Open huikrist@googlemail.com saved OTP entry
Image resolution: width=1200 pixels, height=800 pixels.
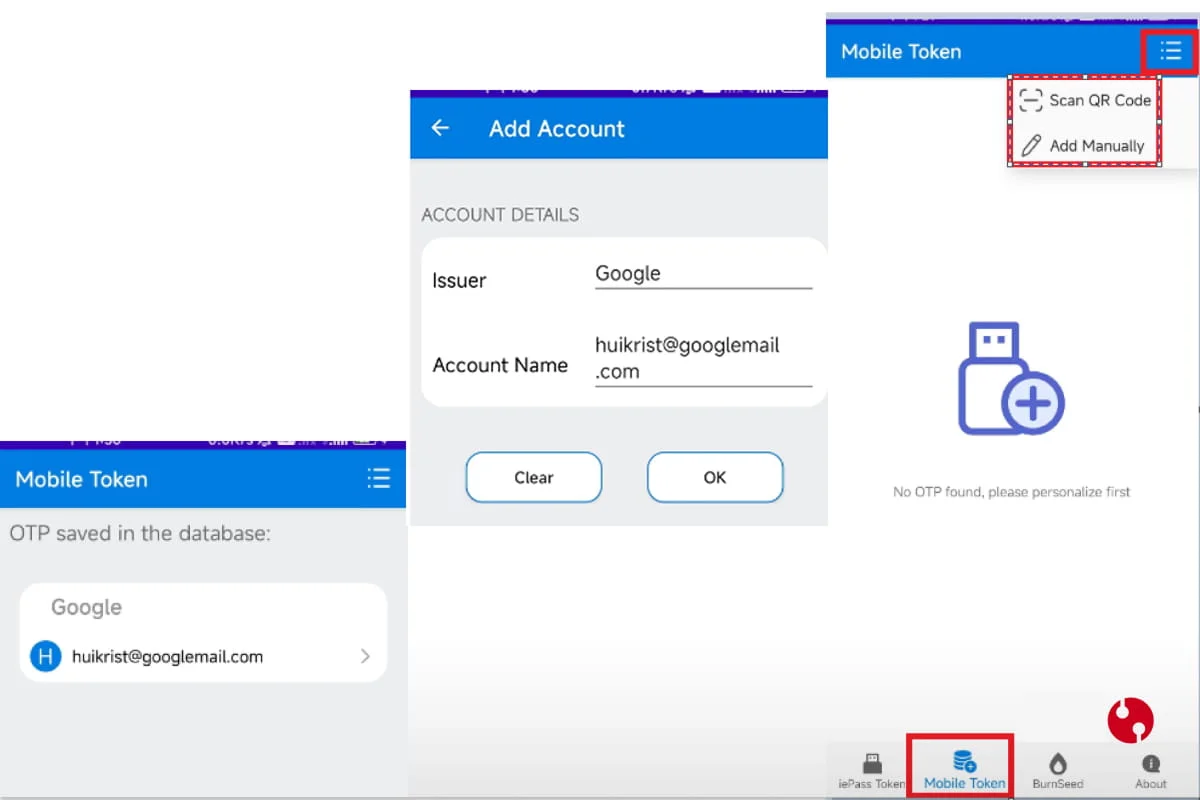[x=203, y=657]
